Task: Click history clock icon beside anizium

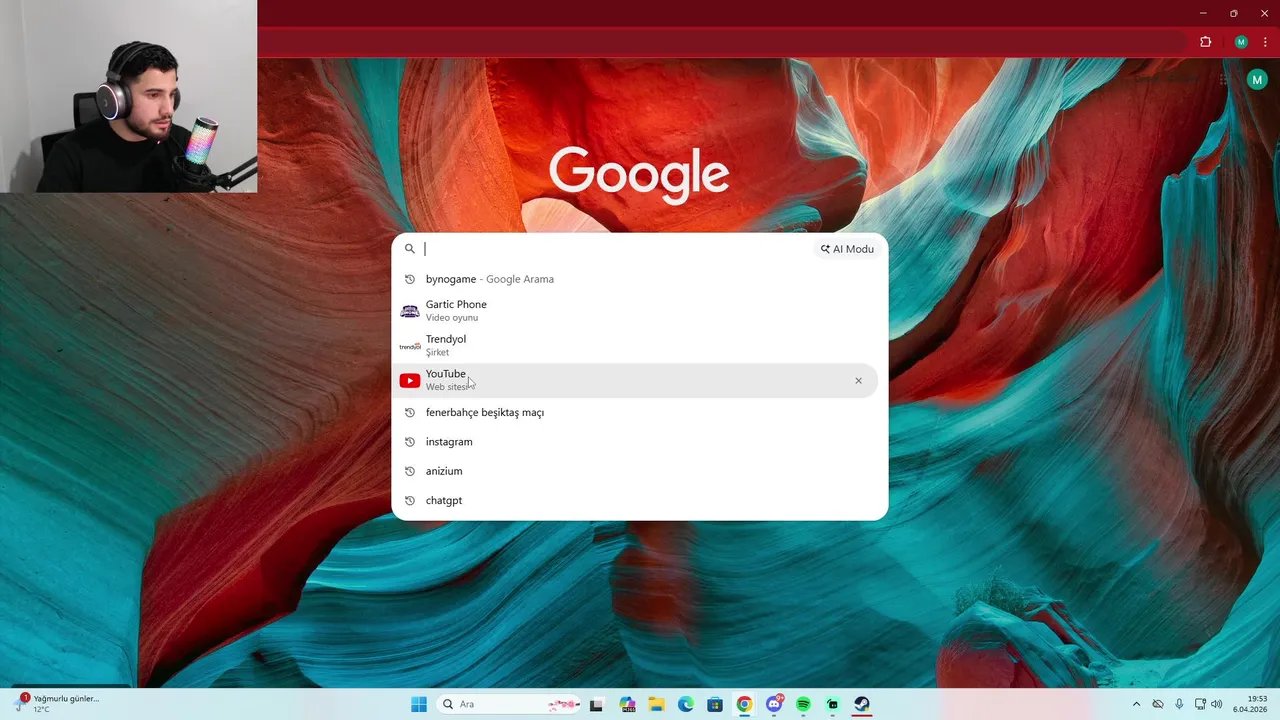Action: pos(410,471)
